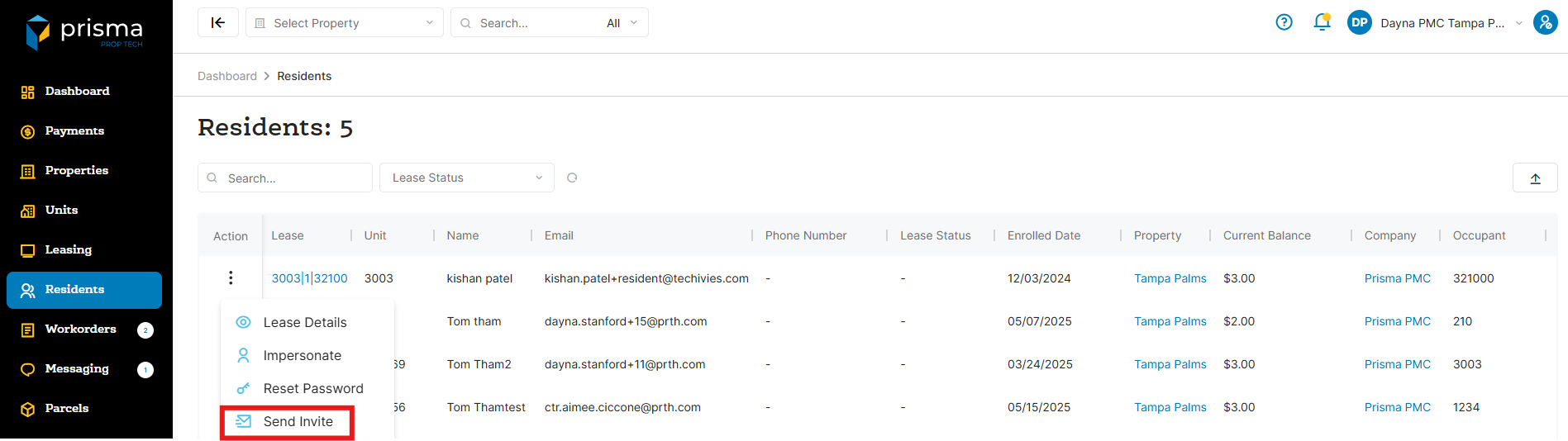Expand the All search scope dropdown

[622, 23]
